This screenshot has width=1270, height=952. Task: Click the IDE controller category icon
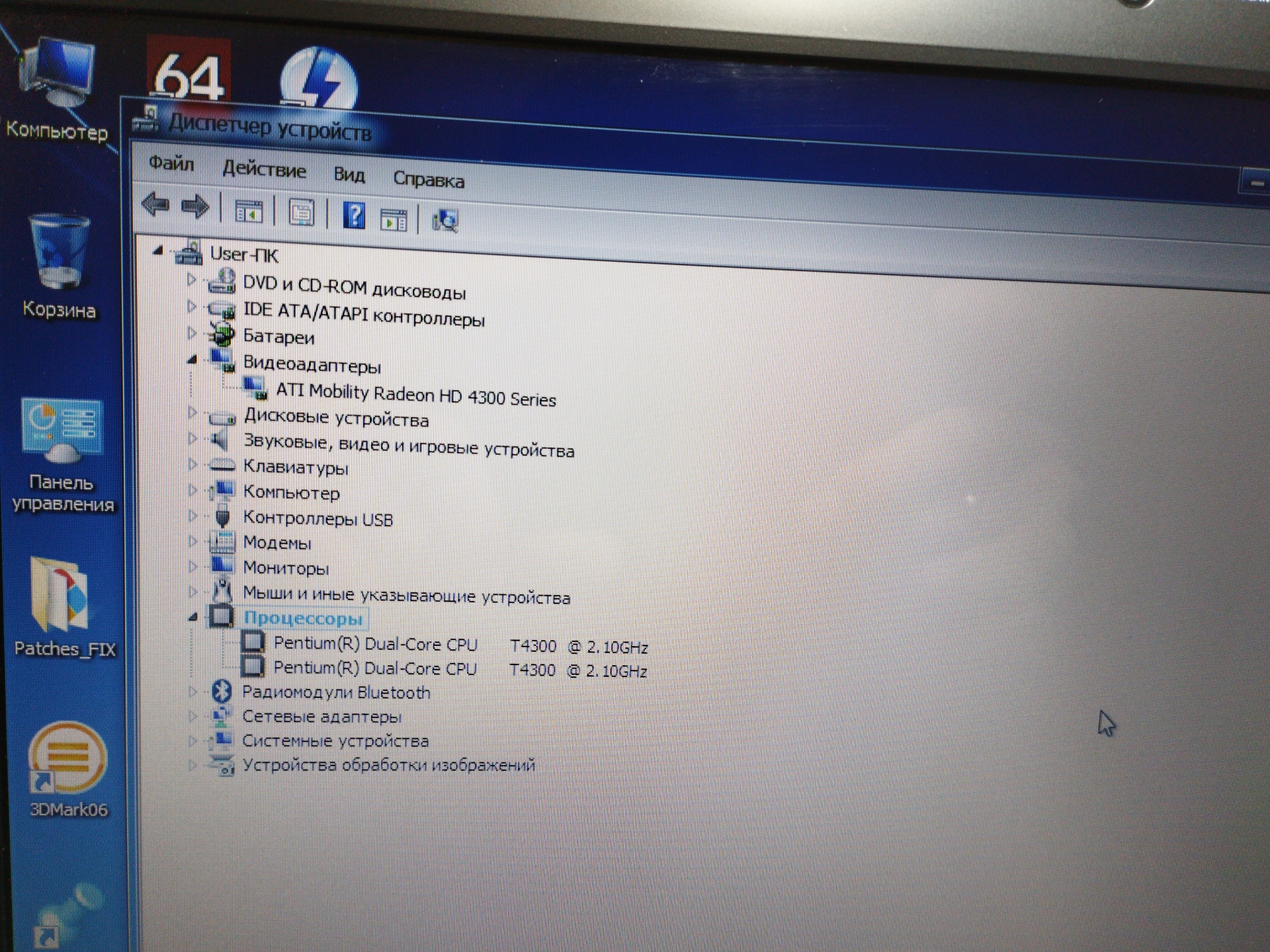(222, 309)
